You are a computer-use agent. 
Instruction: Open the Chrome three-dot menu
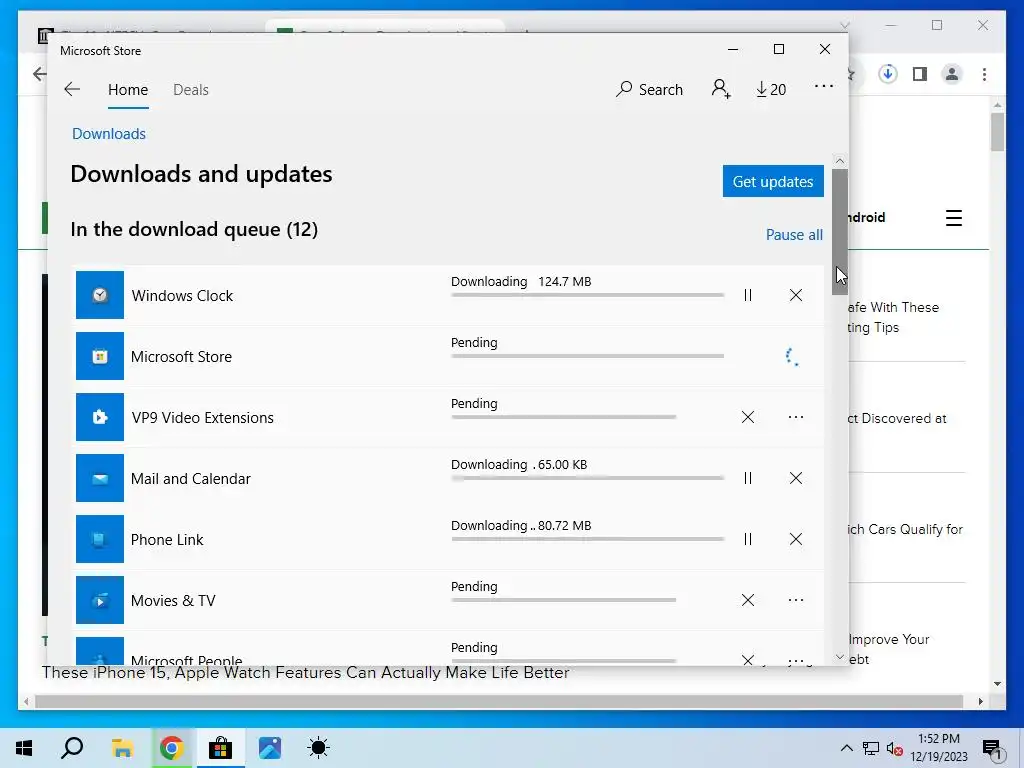tap(984, 74)
